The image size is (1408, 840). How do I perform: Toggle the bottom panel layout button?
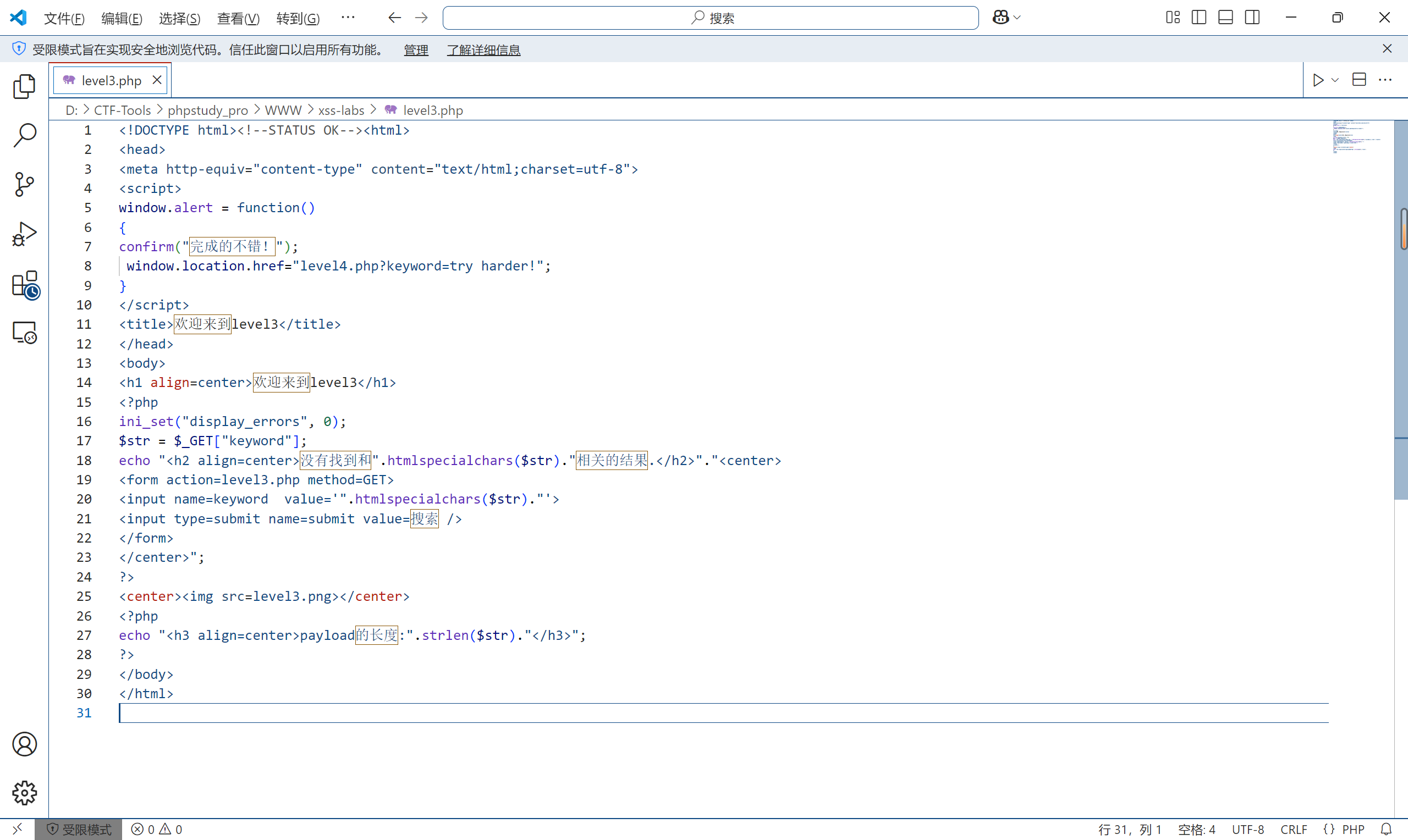tap(1225, 18)
